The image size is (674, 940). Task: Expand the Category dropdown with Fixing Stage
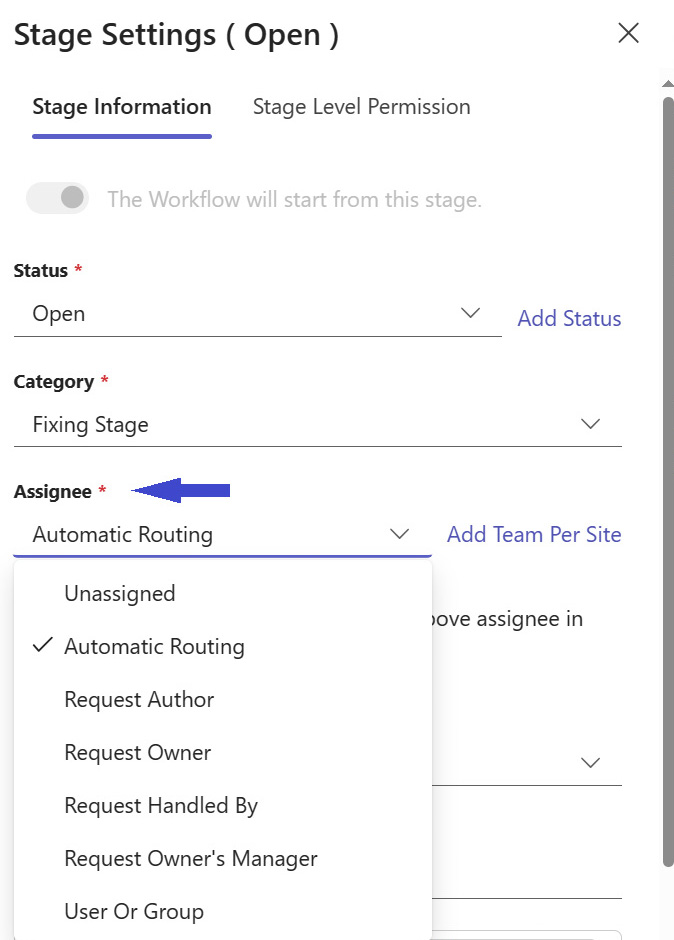tap(318, 425)
